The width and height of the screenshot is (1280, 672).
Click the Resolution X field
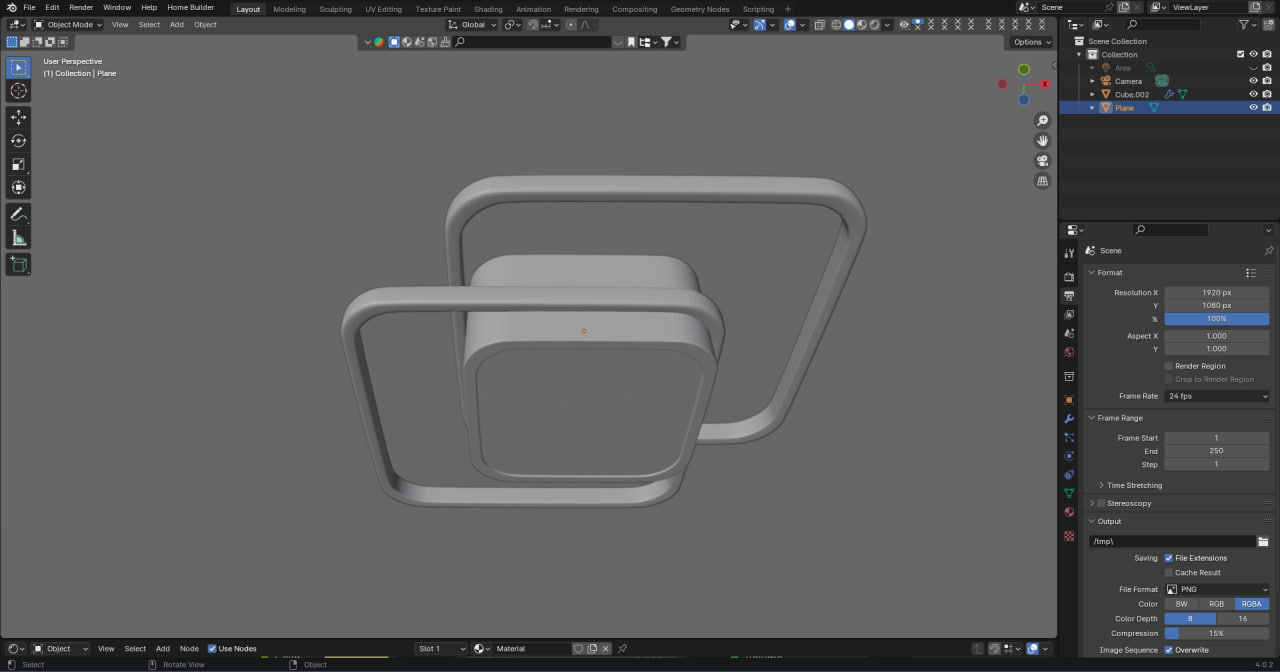click(1217, 293)
